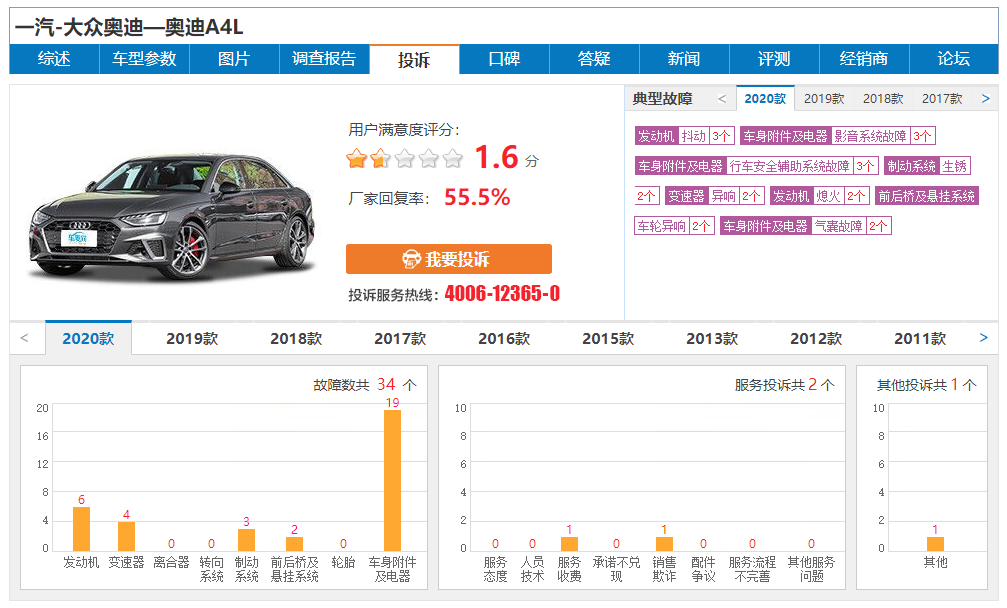Screen dimensions: 1007x608
Task: Click the fifth empty rating star
Action: coord(452,158)
